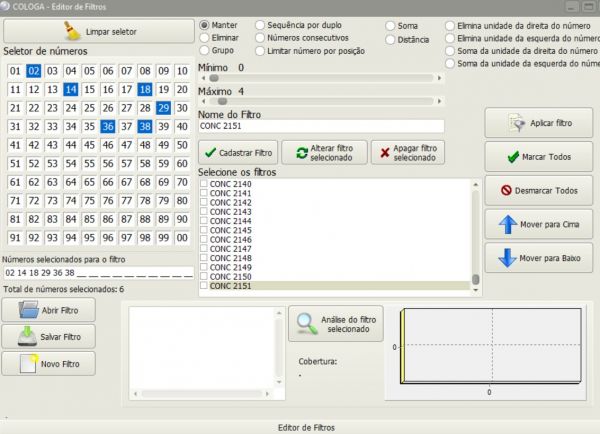Choose Números consecutivos radio button
600x434 pixels.
(x=260, y=38)
